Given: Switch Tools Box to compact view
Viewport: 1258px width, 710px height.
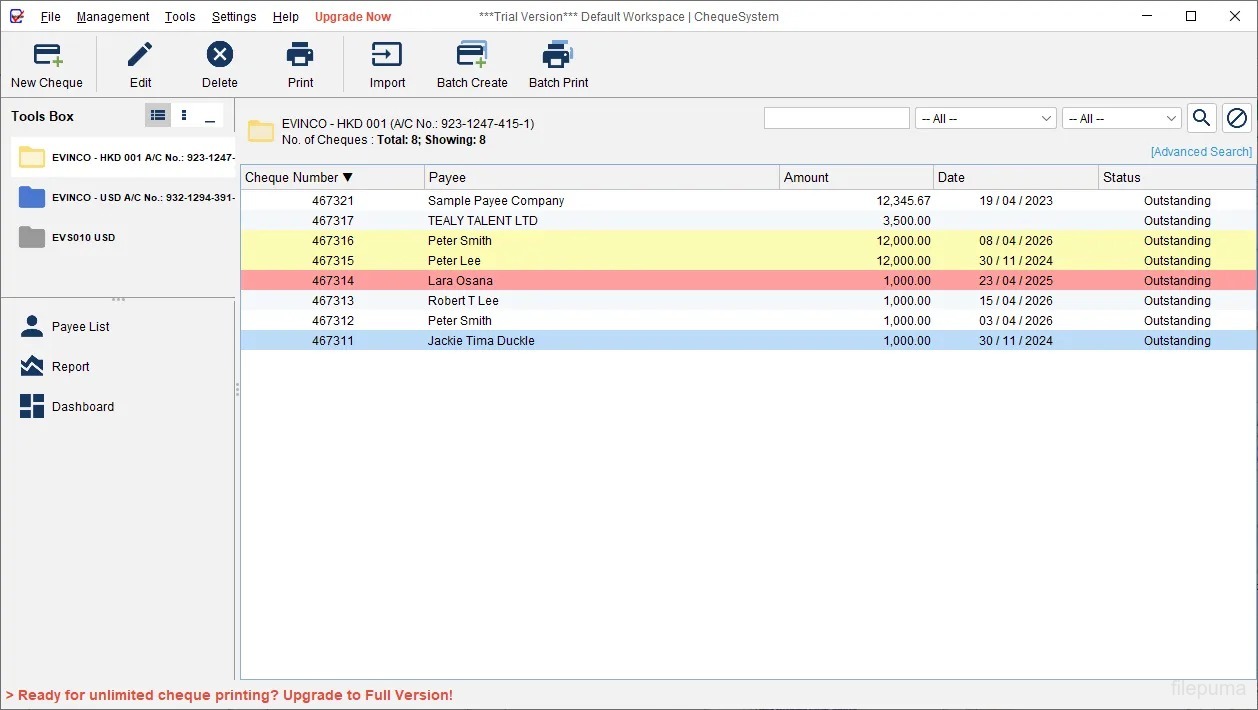Looking at the screenshot, I should coord(184,116).
